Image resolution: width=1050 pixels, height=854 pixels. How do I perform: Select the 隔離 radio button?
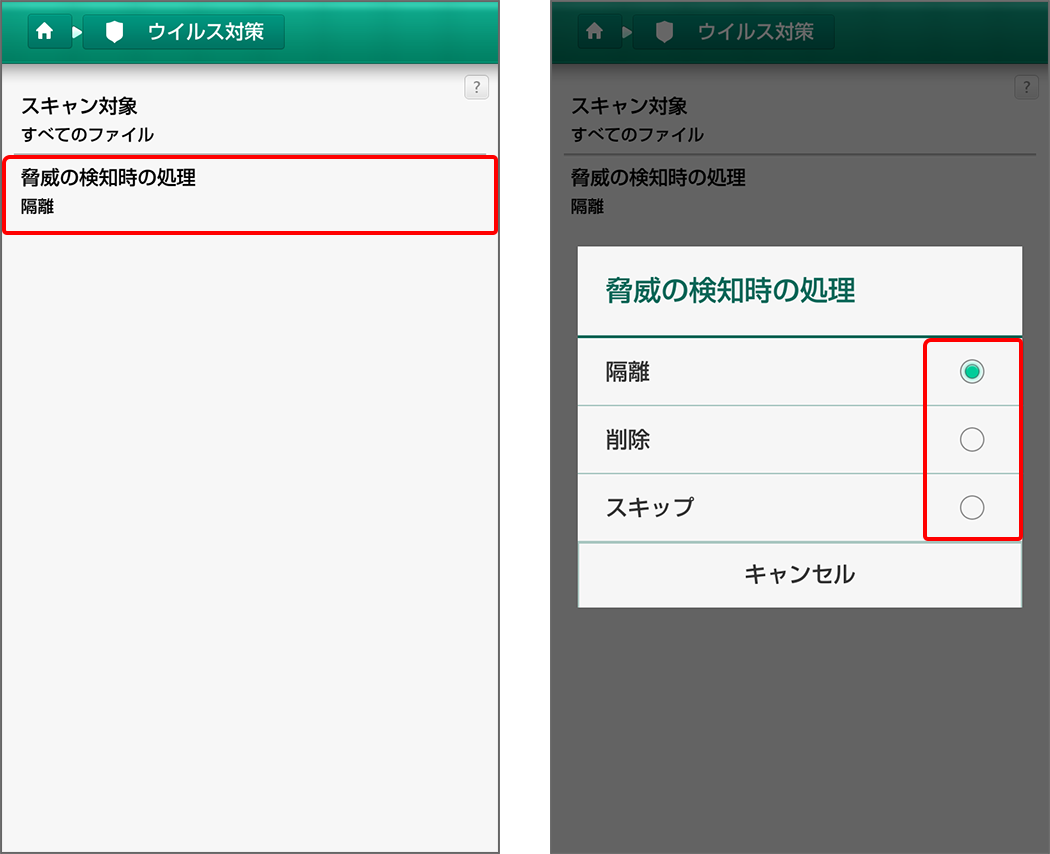972,371
